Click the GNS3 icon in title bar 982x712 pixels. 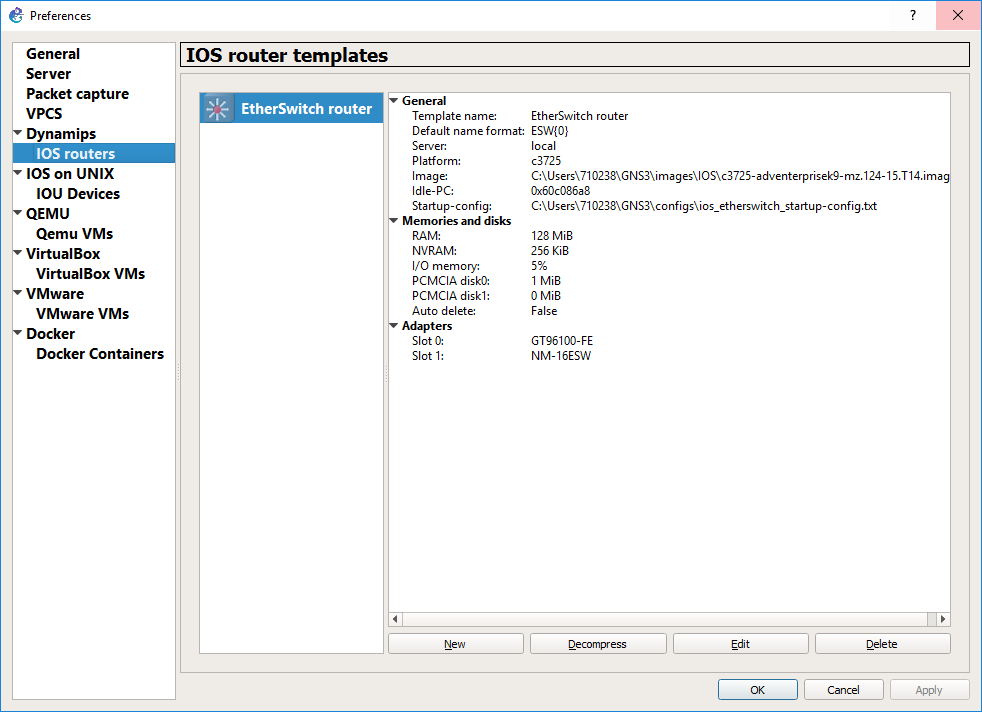tap(16, 15)
